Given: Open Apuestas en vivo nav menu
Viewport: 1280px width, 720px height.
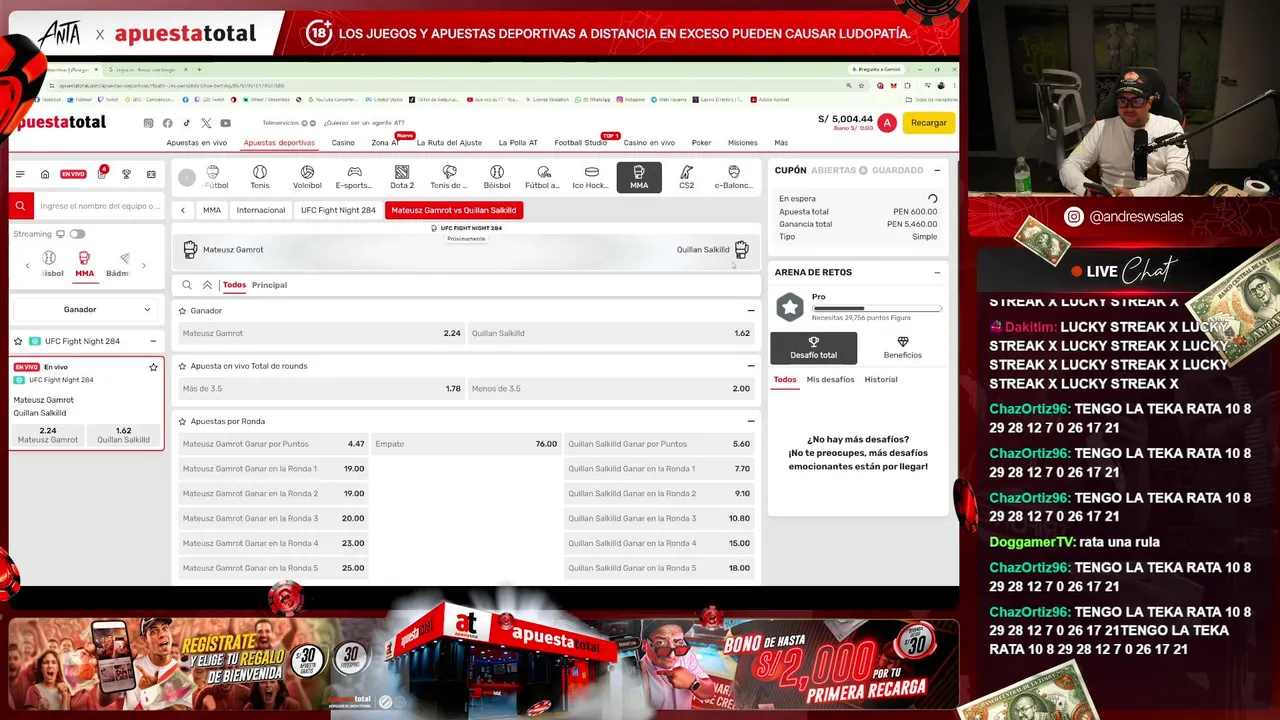Looking at the screenshot, I should 196,143.
